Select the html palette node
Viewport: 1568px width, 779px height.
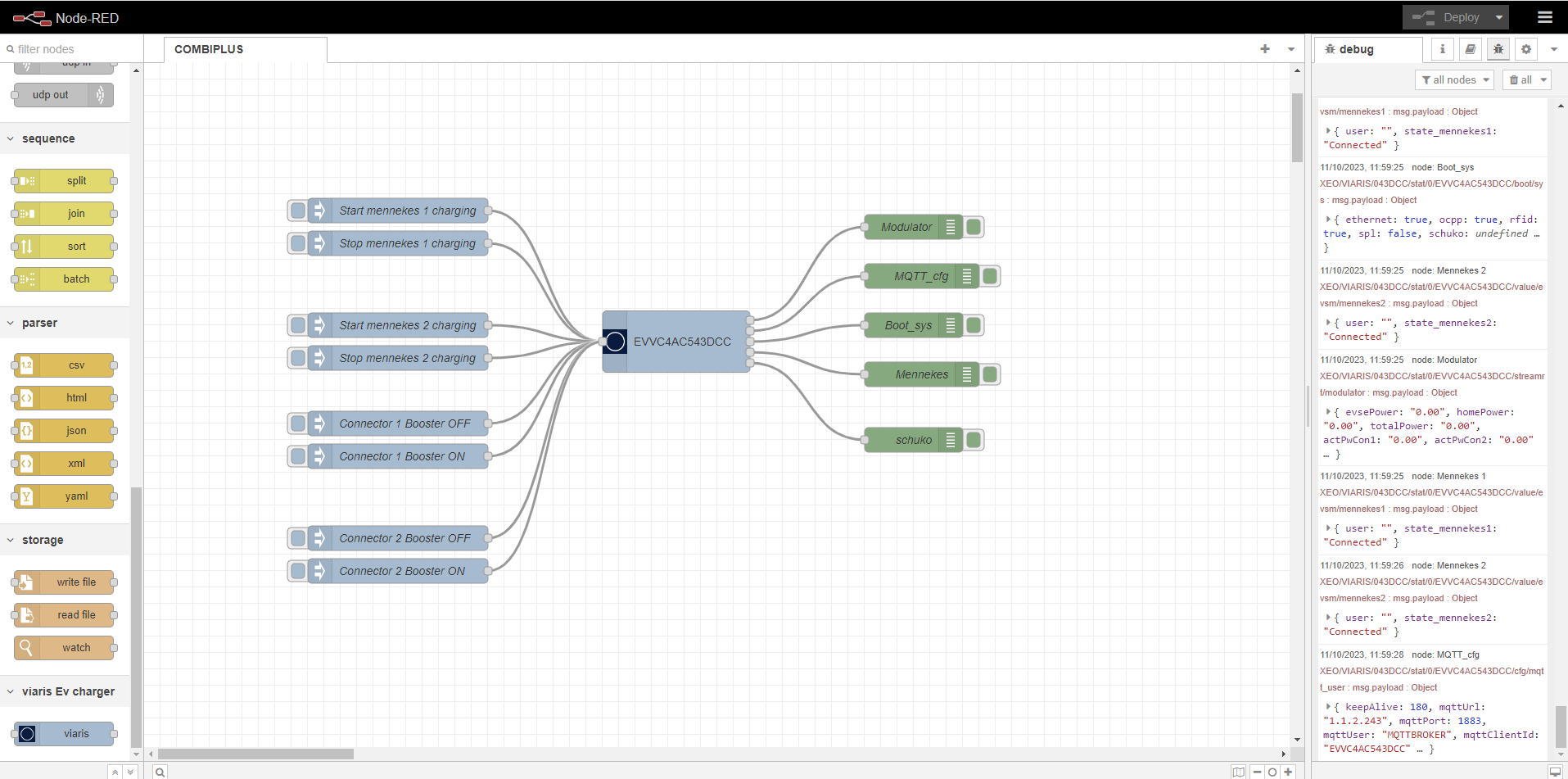tap(64, 398)
